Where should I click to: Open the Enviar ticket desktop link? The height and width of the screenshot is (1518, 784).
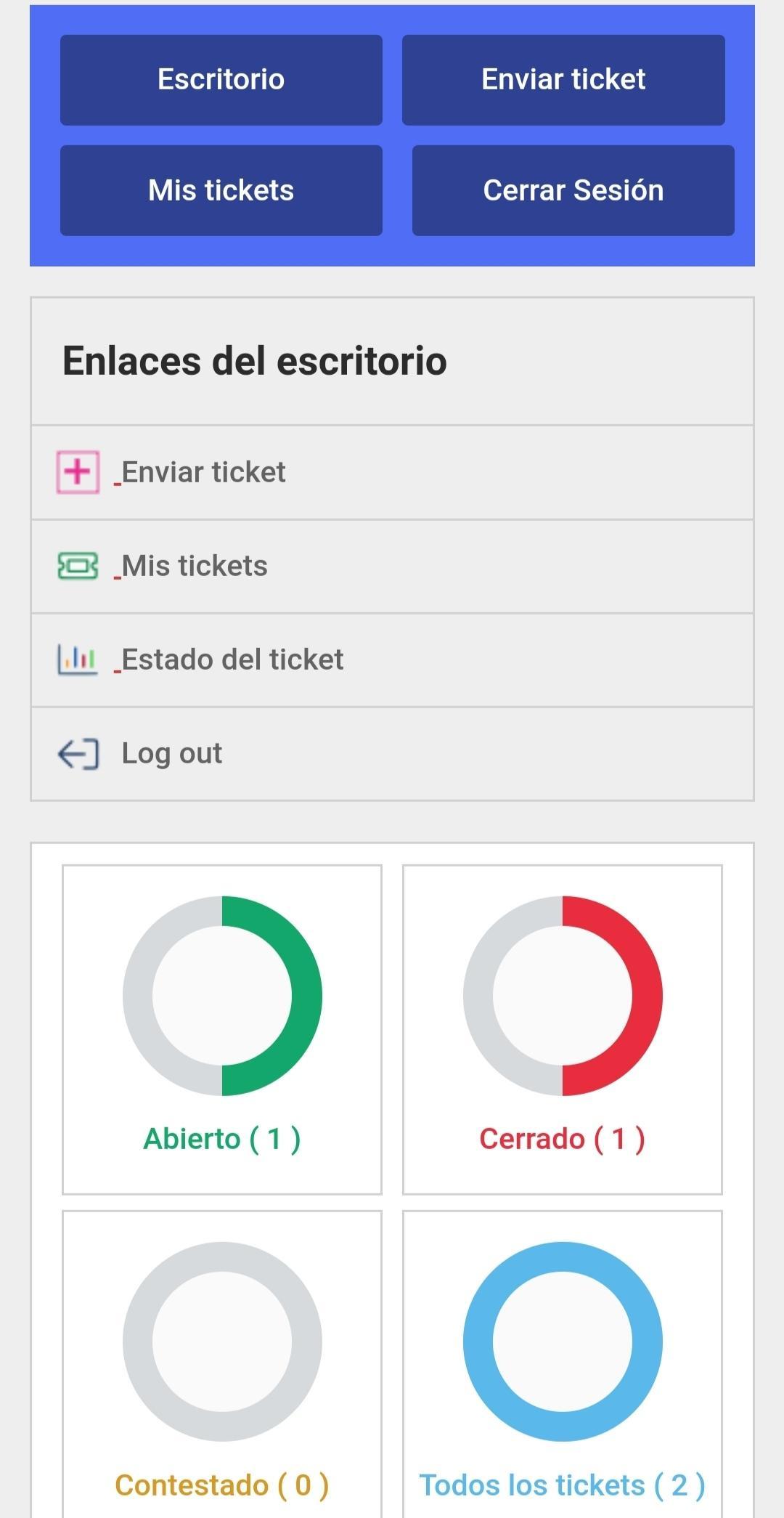click(392, 473)
